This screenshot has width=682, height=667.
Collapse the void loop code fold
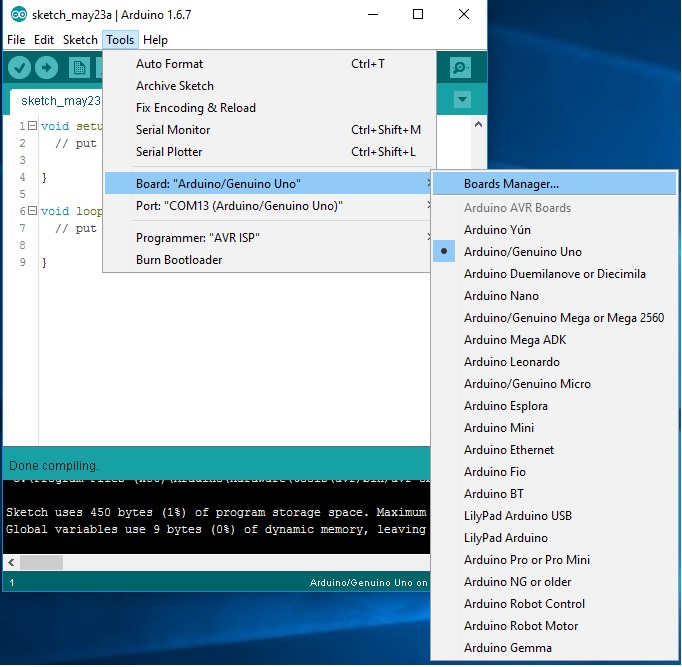[x=32, y=211]
